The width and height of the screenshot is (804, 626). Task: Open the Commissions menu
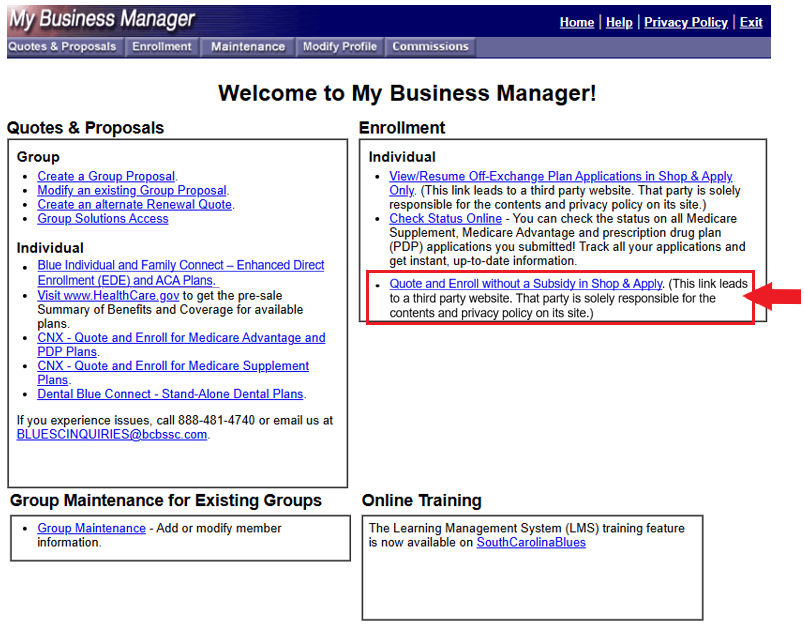click(430, 46)
